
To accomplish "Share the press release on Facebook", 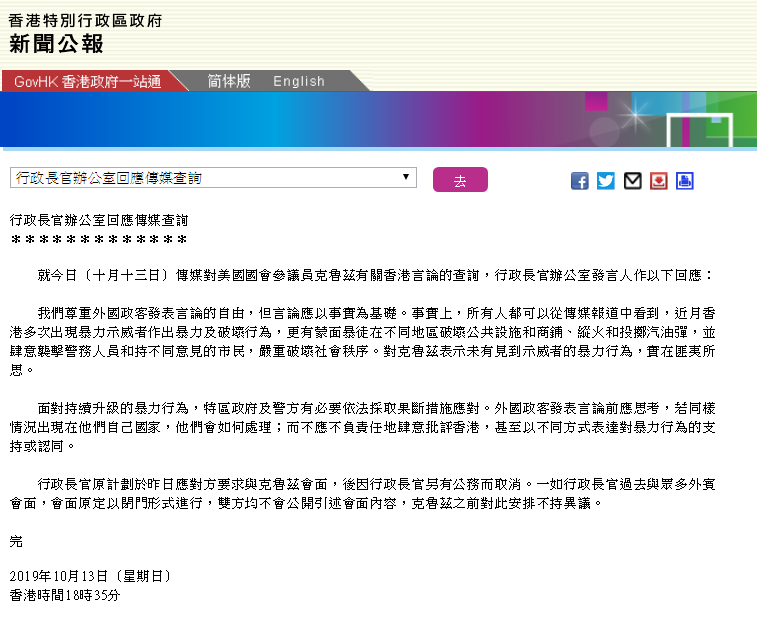I will coord(580,181).
